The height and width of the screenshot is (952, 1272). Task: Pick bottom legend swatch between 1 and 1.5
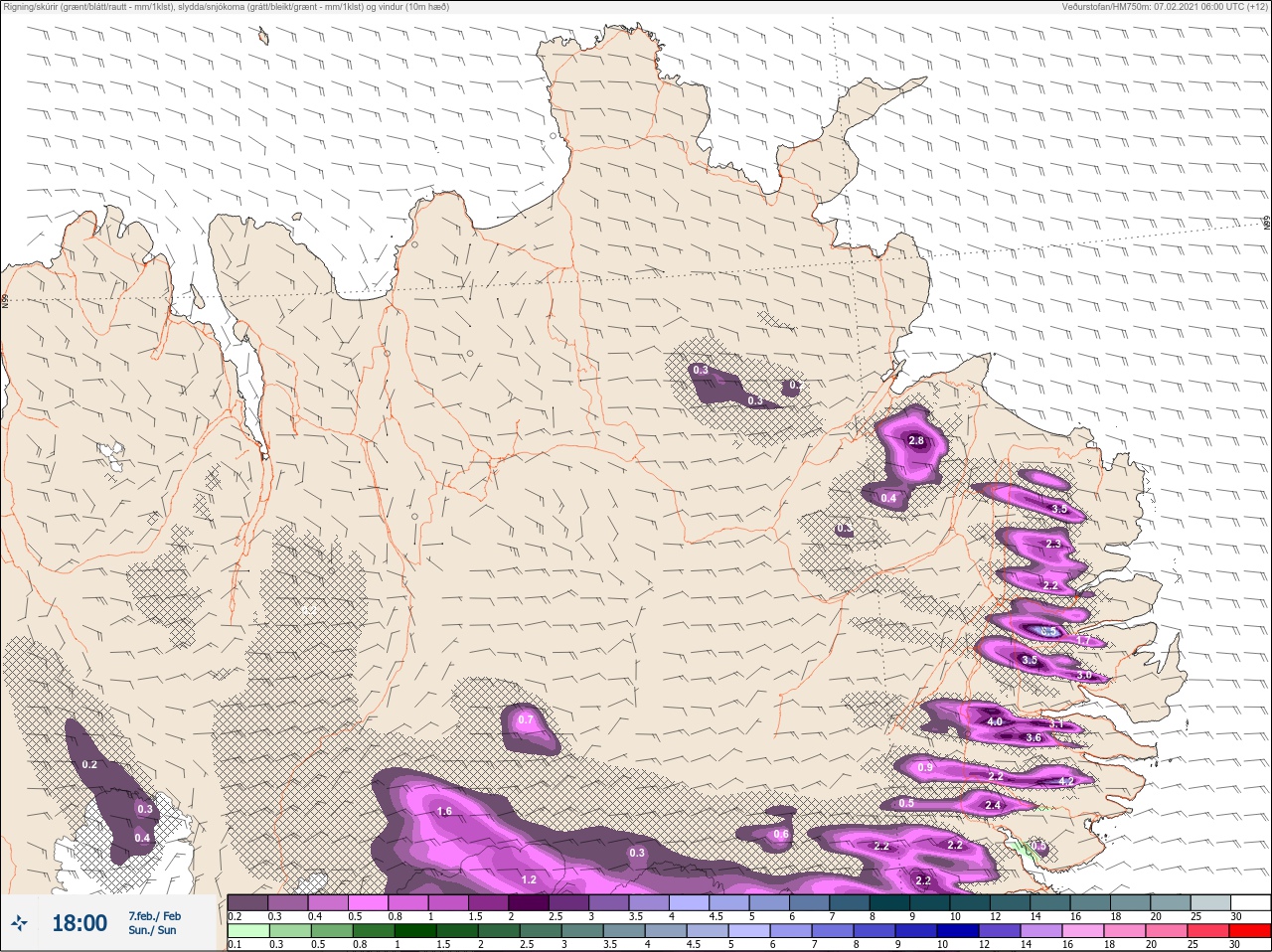pyautogui.click(x=415, y=931)
